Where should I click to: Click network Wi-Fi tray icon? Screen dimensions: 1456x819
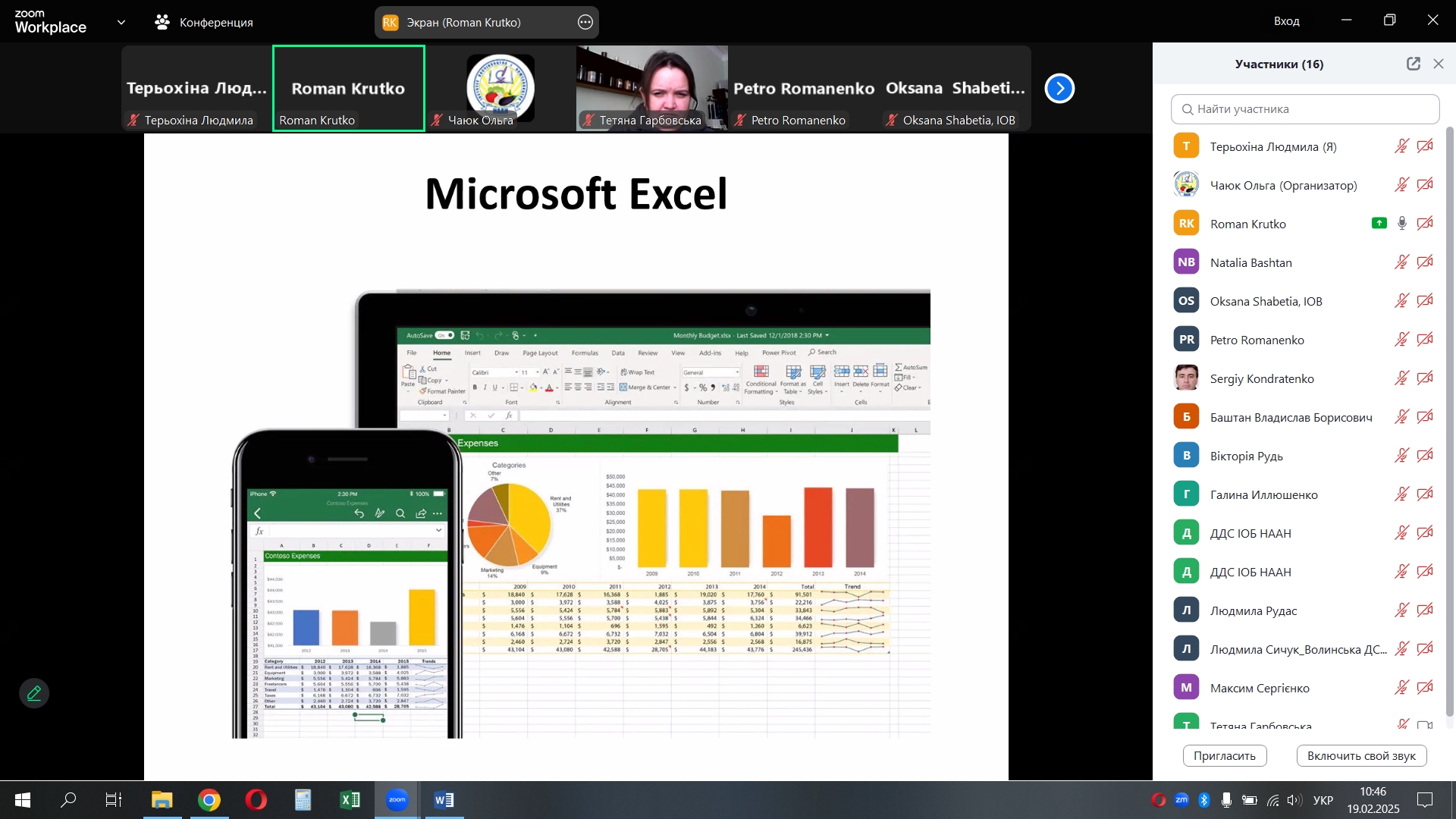1273,800
